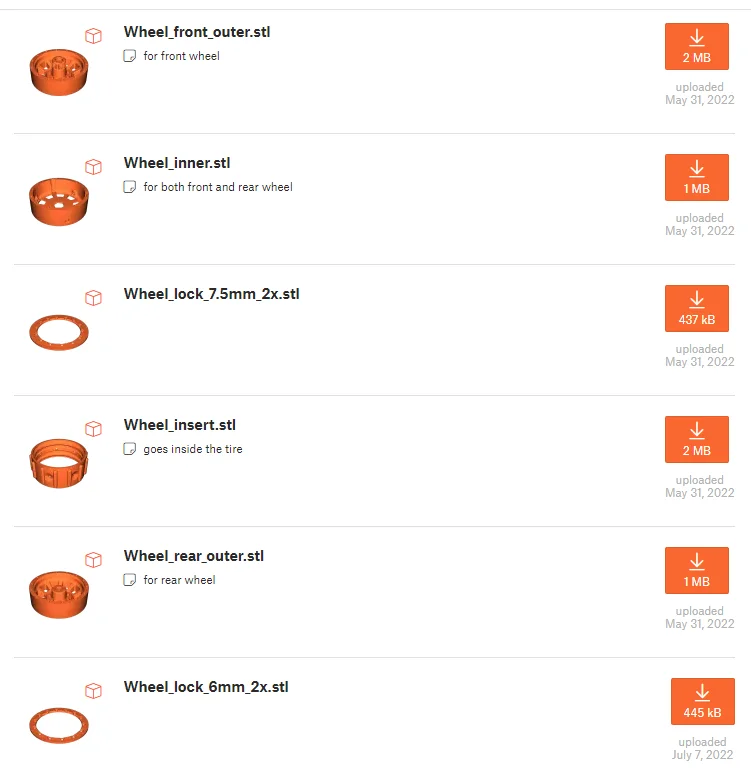Click note icon next to 'goes inside the tire'
The image size is (751, 776).
click(129, 449)
